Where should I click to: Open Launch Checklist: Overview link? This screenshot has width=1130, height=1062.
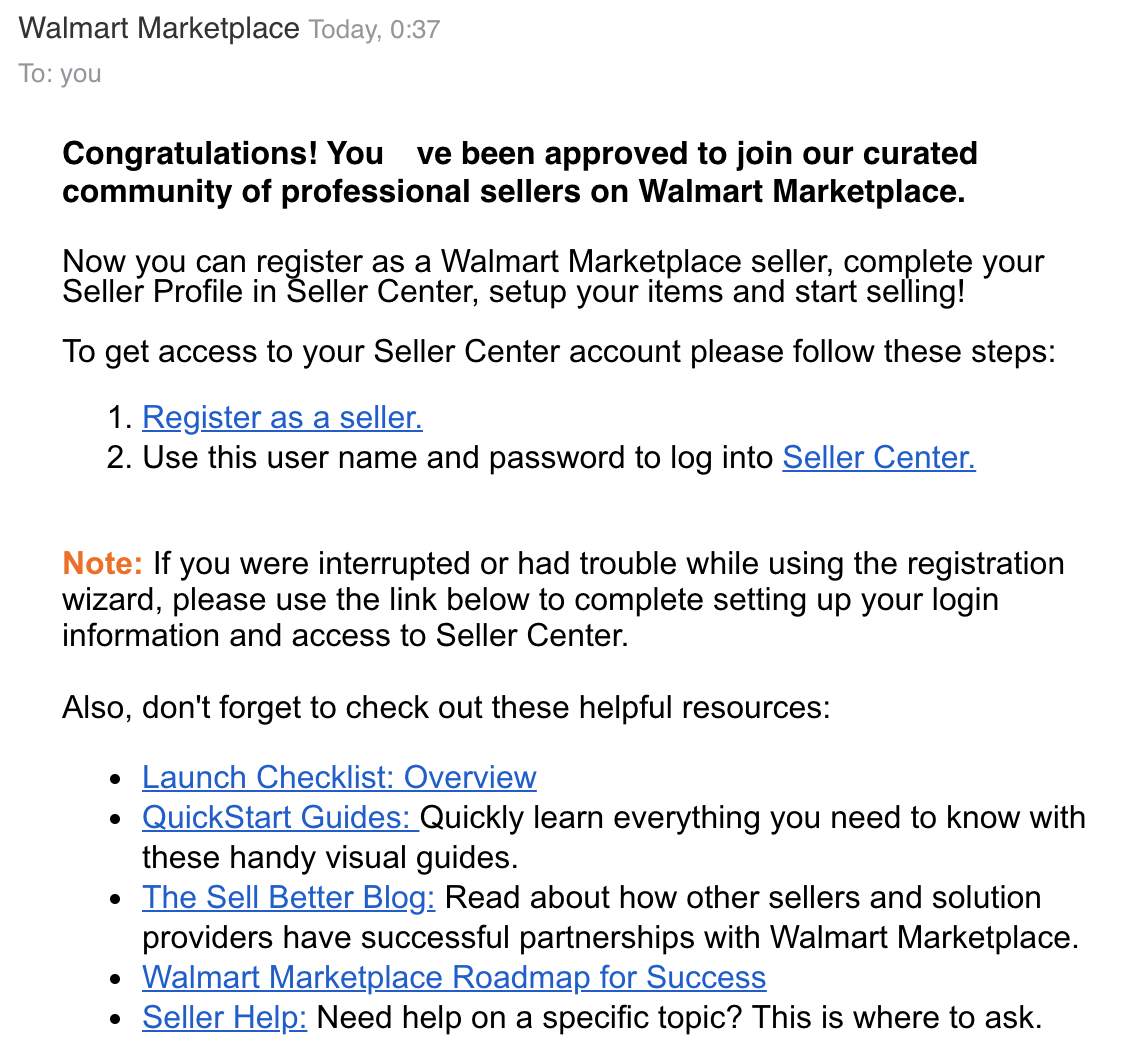click(x=339, y=777)
